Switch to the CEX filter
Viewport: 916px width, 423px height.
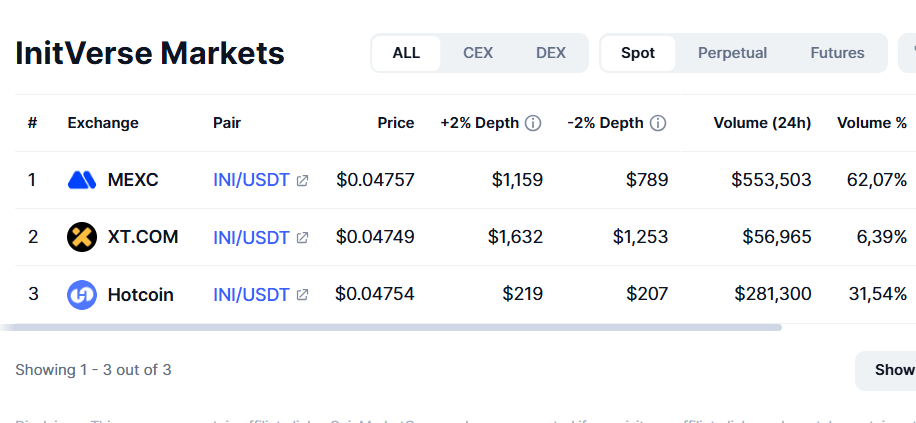(x=478, y=53)
